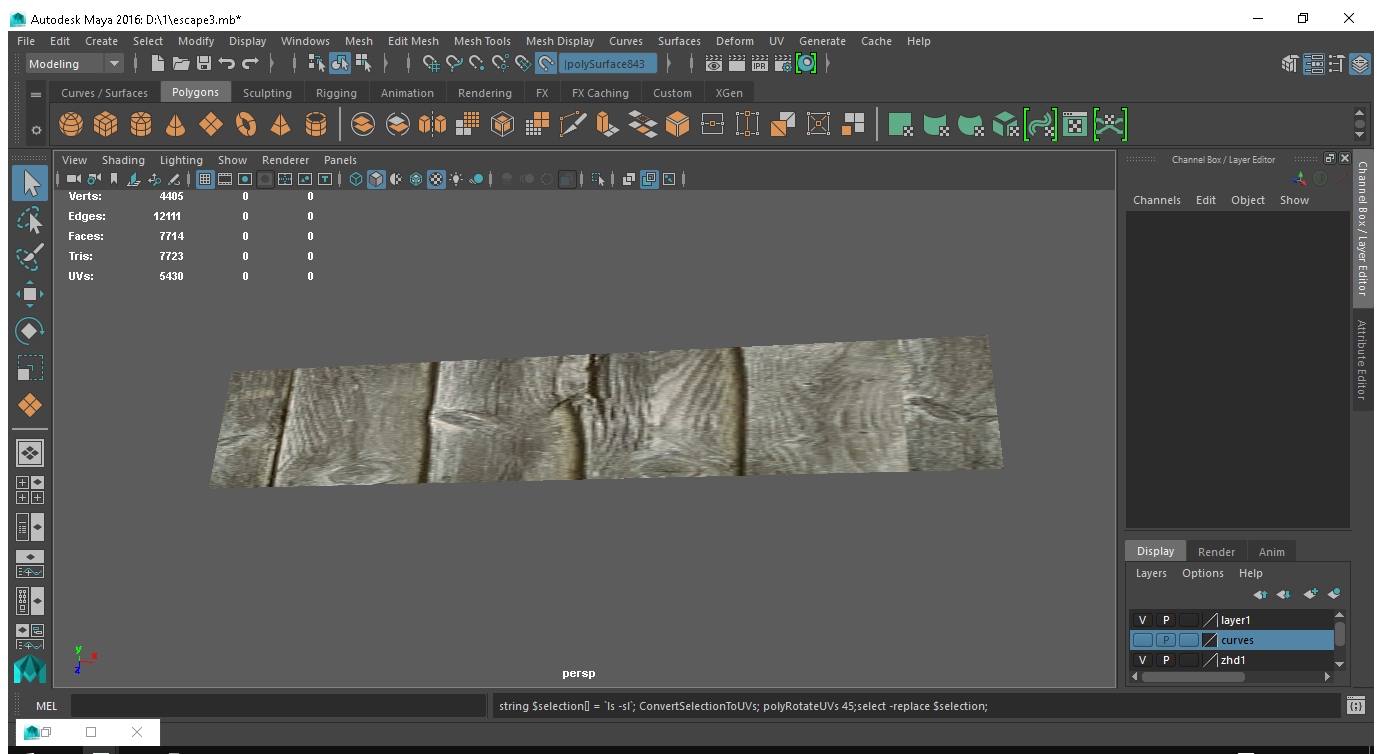Create a polygon sphere from the shelf
Viewport: 1382px width, 754px height.
(x=71, y=124)
